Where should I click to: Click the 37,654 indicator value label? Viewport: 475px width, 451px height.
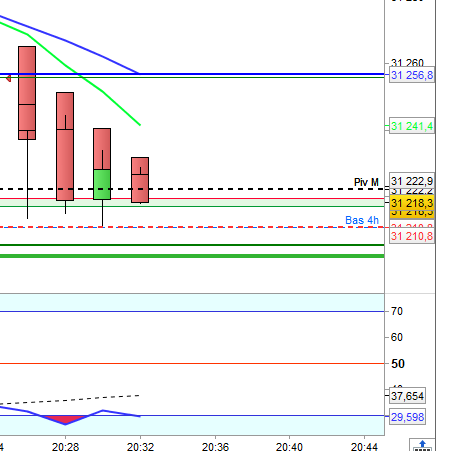pos(407,396)
